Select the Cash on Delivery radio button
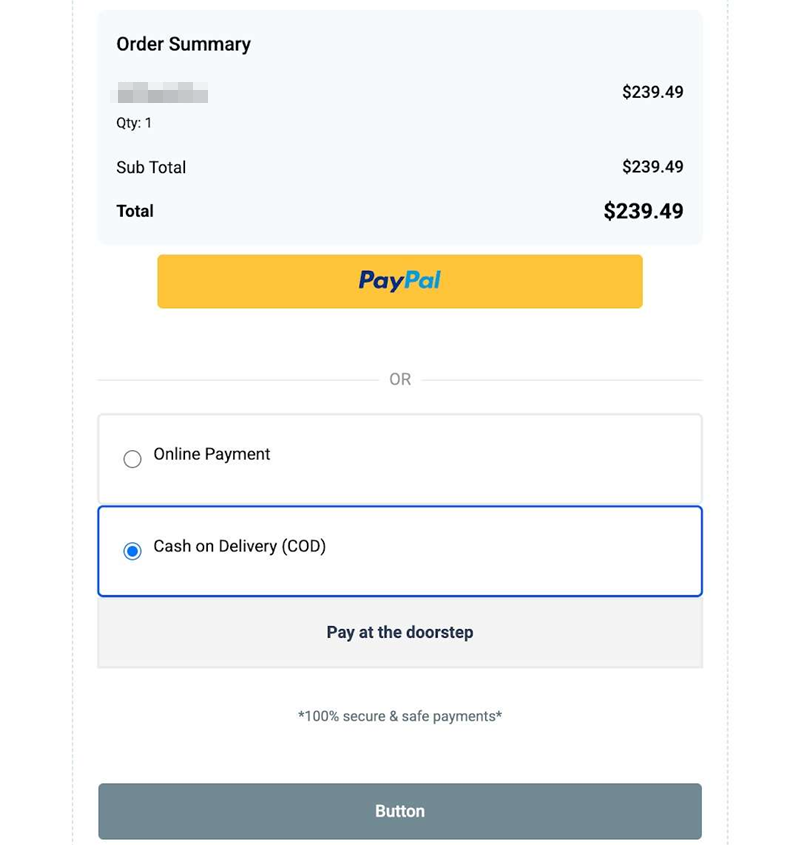Image resolution: width=800 pixels, height=845 pixels. (x=132, y=551)
